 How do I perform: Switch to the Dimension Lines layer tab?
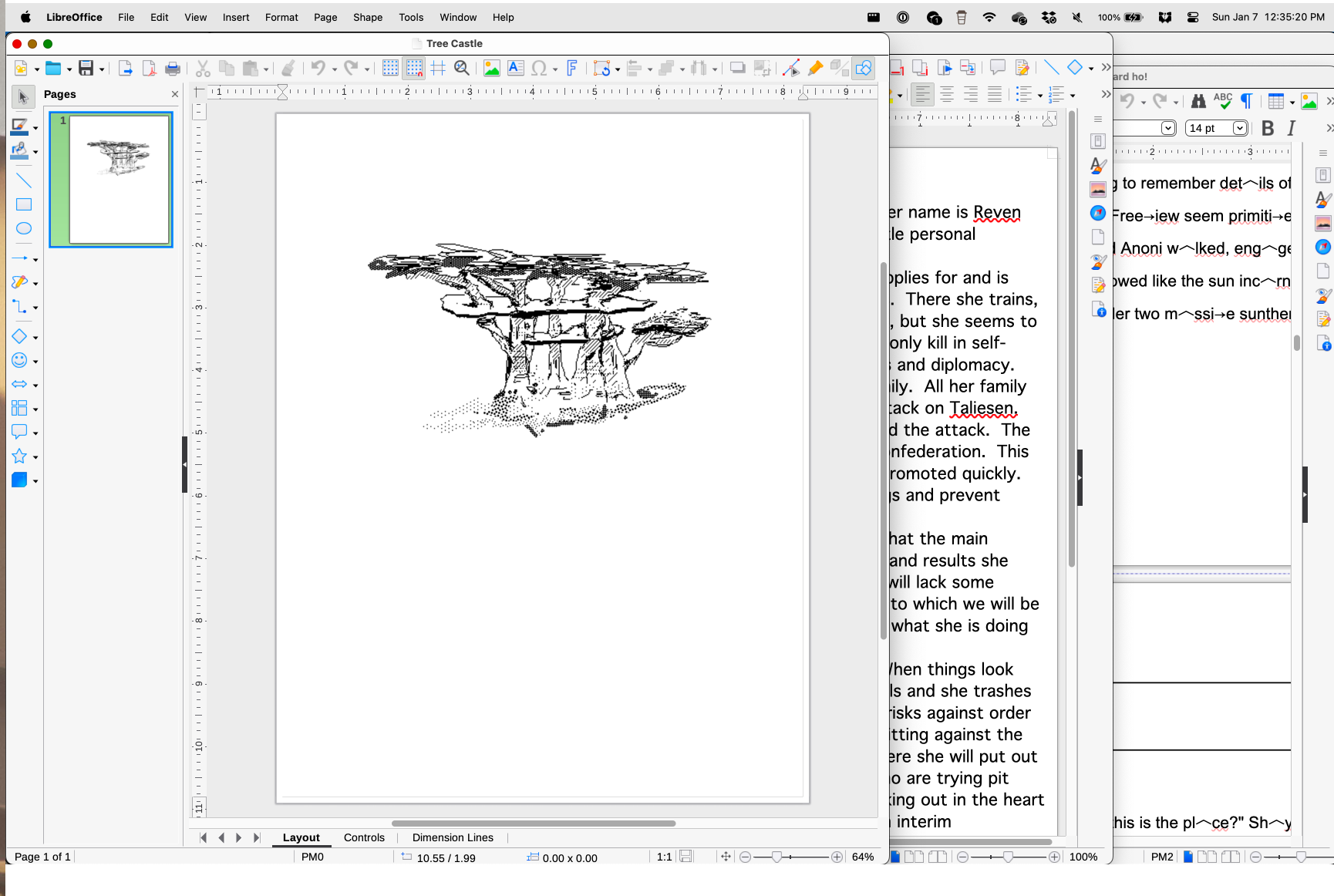click(453, 837)
